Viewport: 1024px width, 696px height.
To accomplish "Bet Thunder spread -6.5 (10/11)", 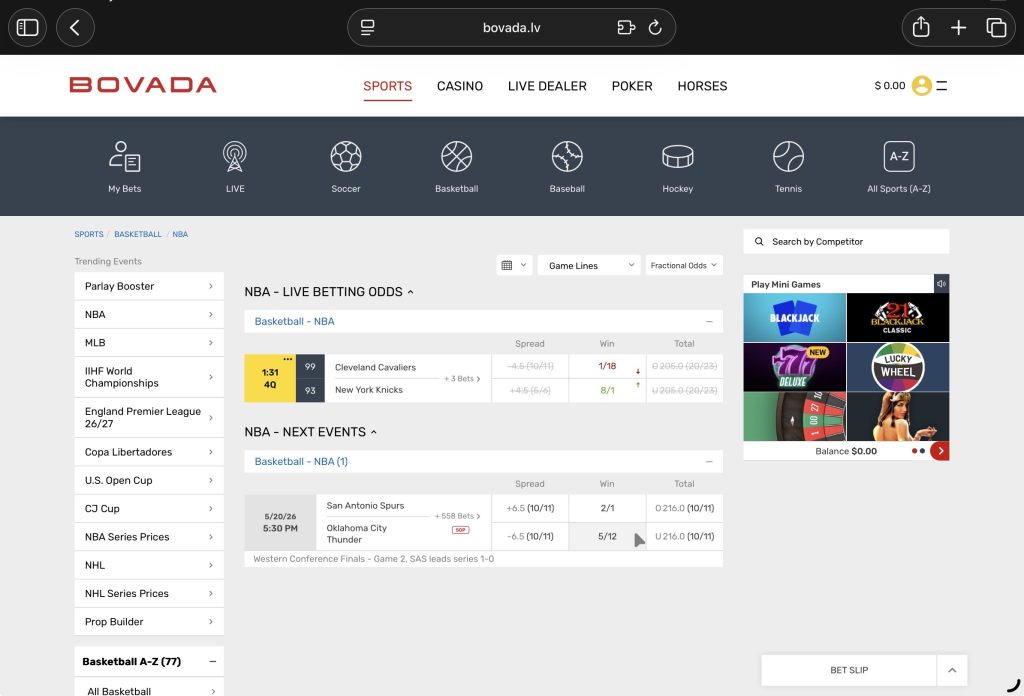I will tap(530, 536).
